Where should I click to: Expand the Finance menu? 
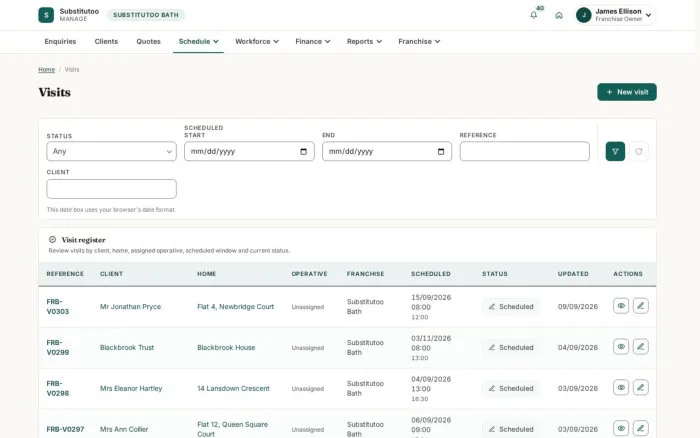click(312, 42)
